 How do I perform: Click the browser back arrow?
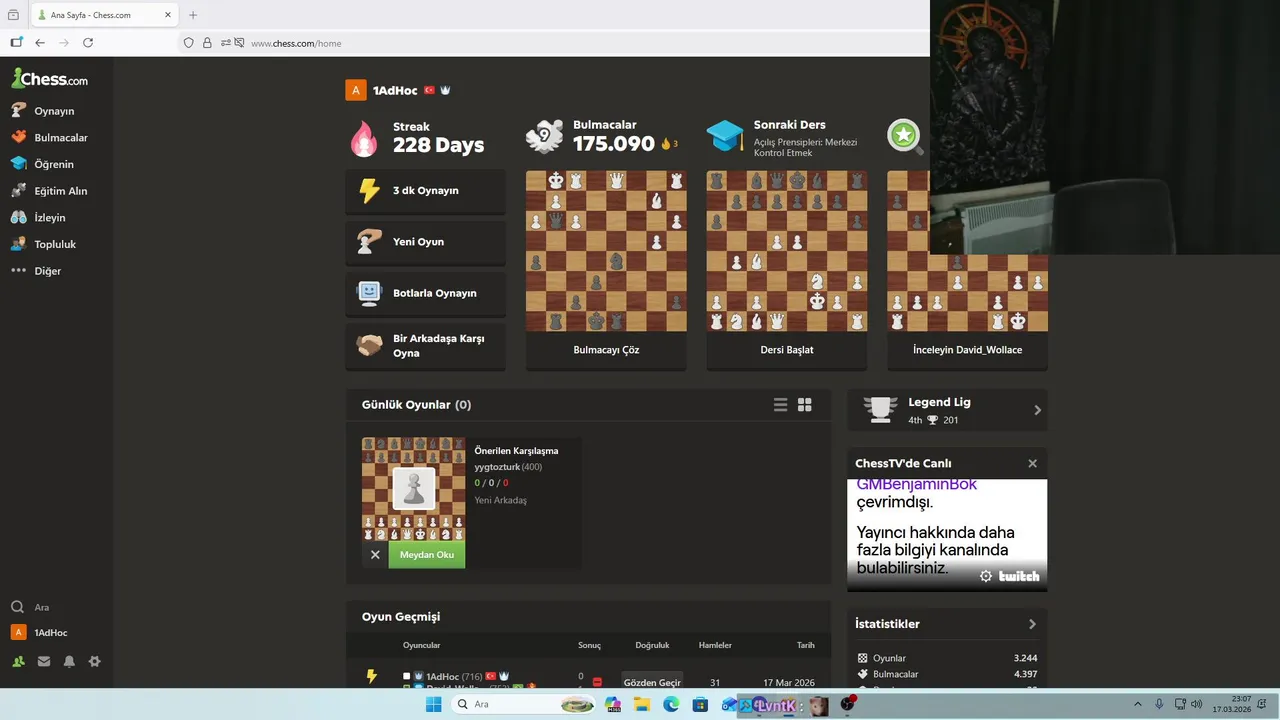[40, 43]
